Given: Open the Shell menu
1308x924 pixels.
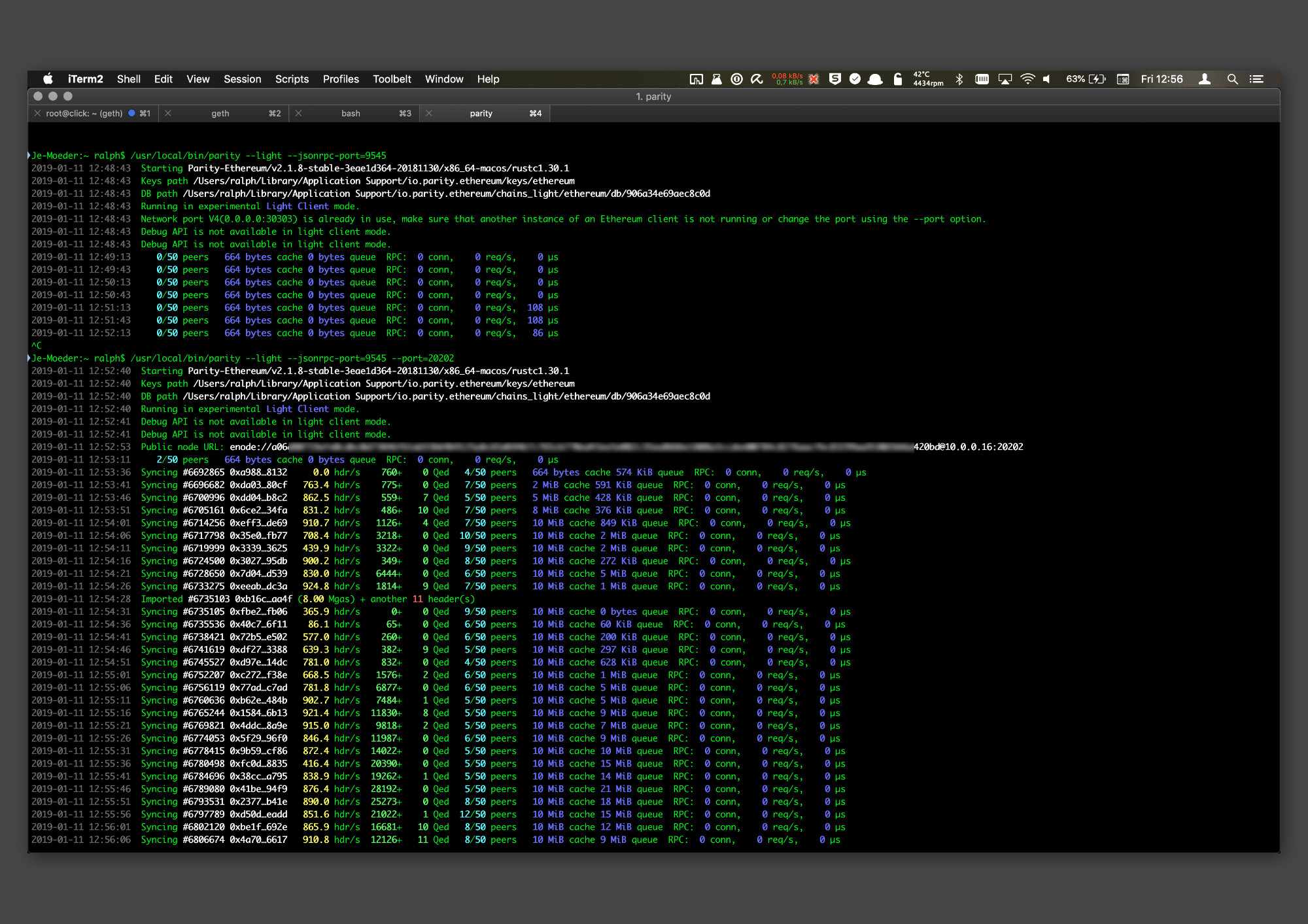Looking at the screenshot, I should click(129, 79).
